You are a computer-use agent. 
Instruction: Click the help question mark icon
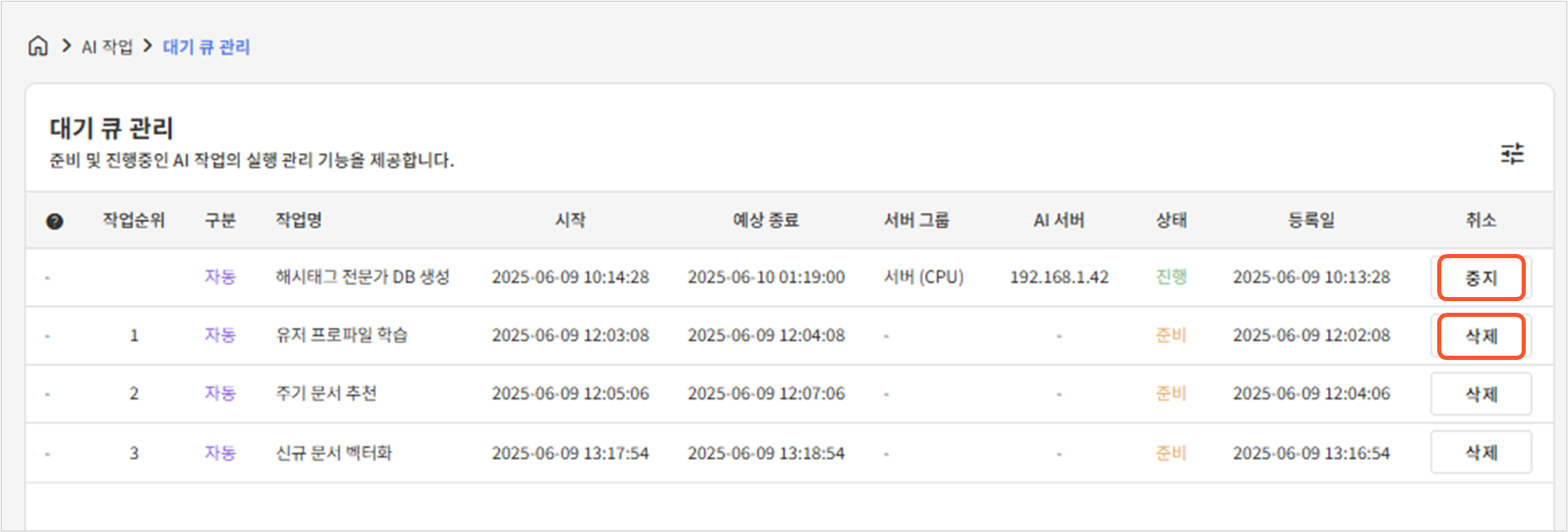(55, 221)
